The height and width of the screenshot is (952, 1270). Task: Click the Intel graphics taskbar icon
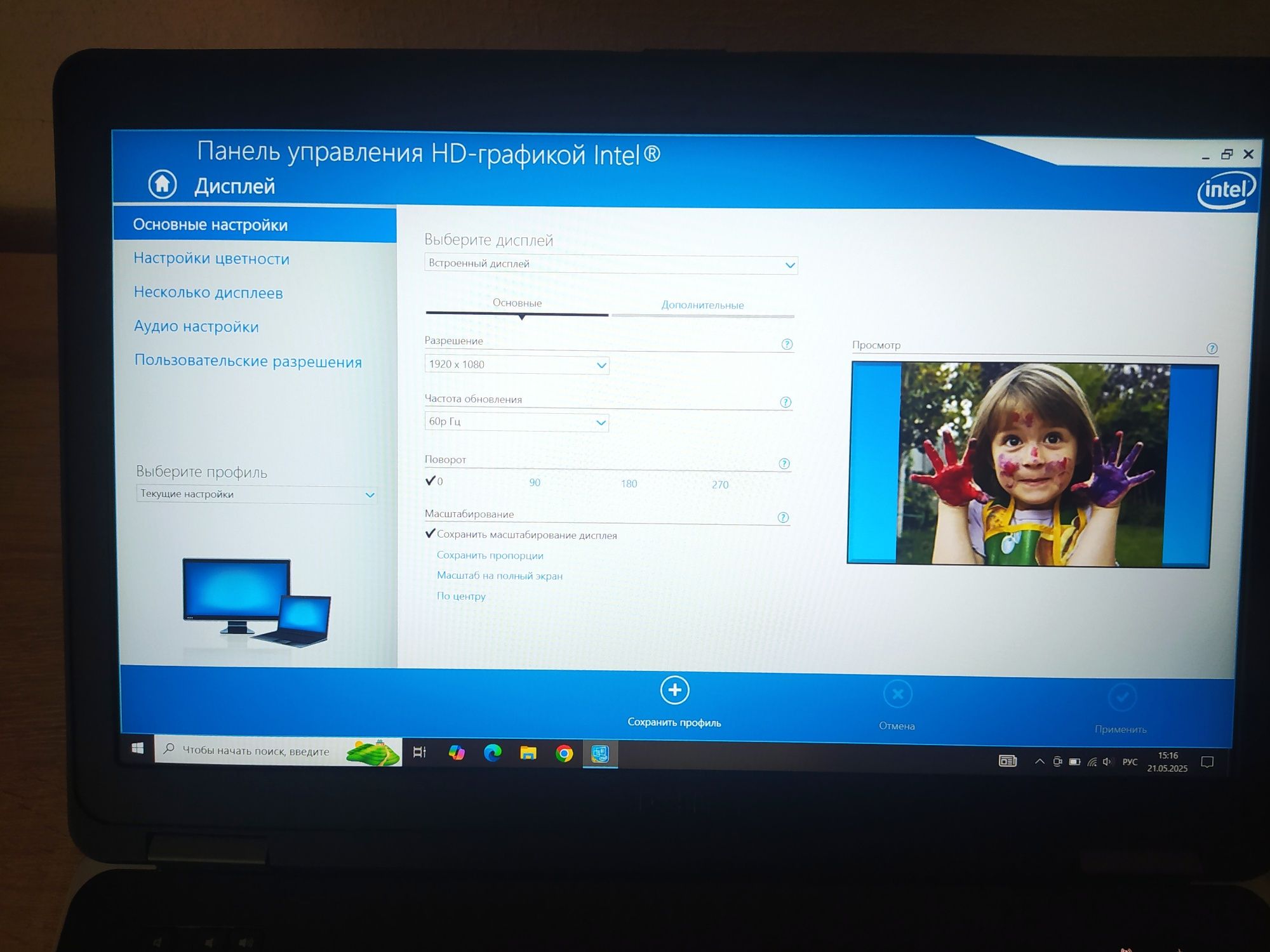coord(600,754)
